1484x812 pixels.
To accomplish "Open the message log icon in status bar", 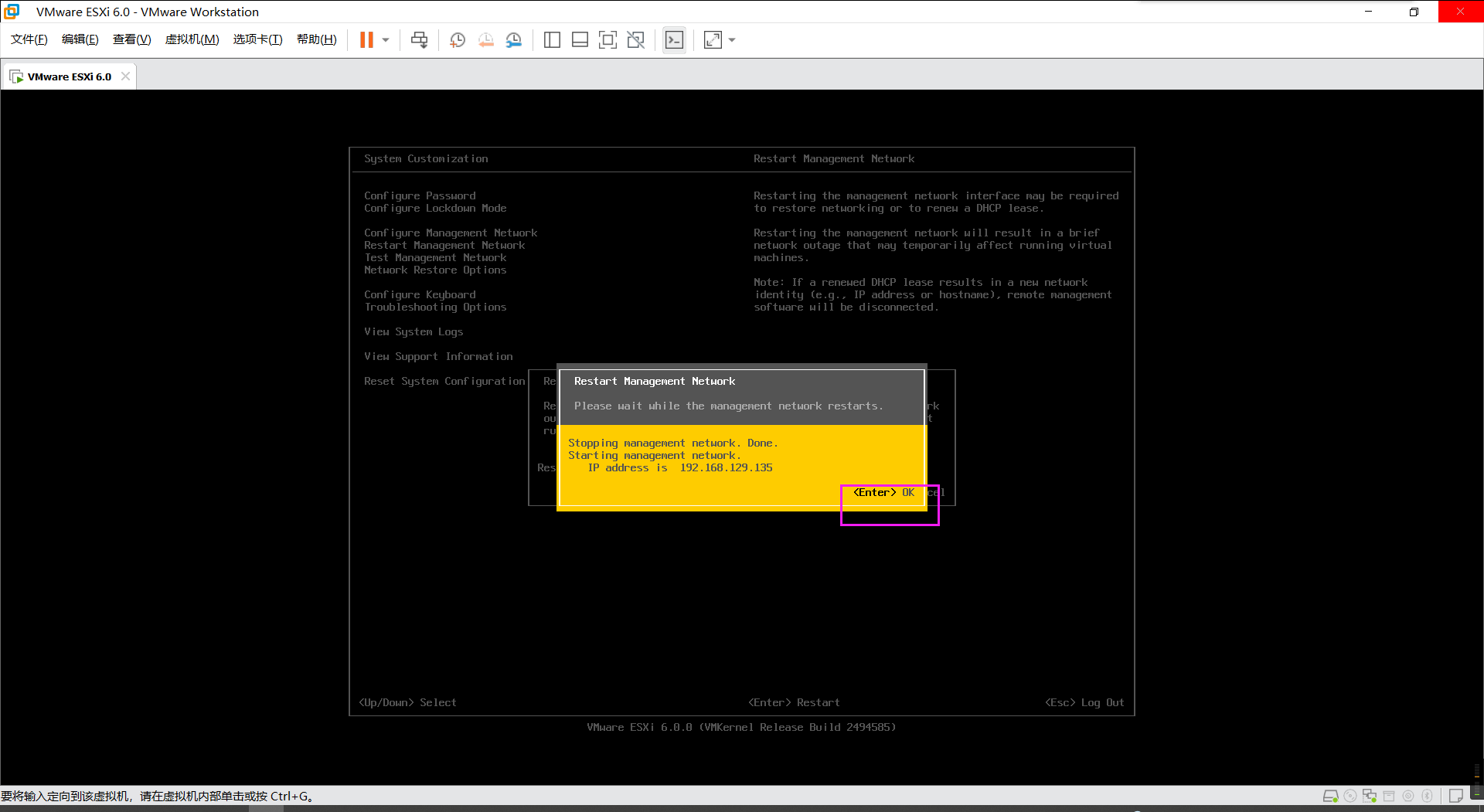I will click(x=1456, y=796).
